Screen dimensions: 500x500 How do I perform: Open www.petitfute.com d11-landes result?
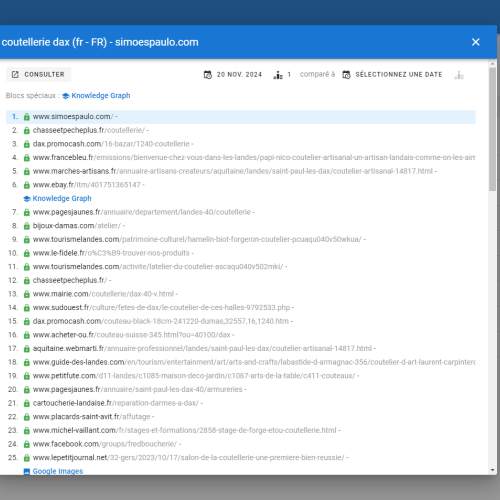194,376
